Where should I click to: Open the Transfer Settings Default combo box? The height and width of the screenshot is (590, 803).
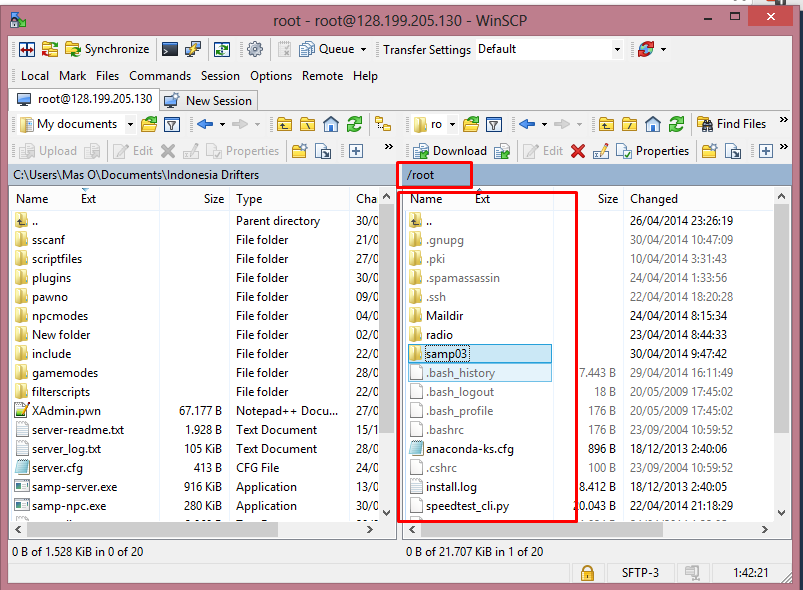click(x=550, y=49)
